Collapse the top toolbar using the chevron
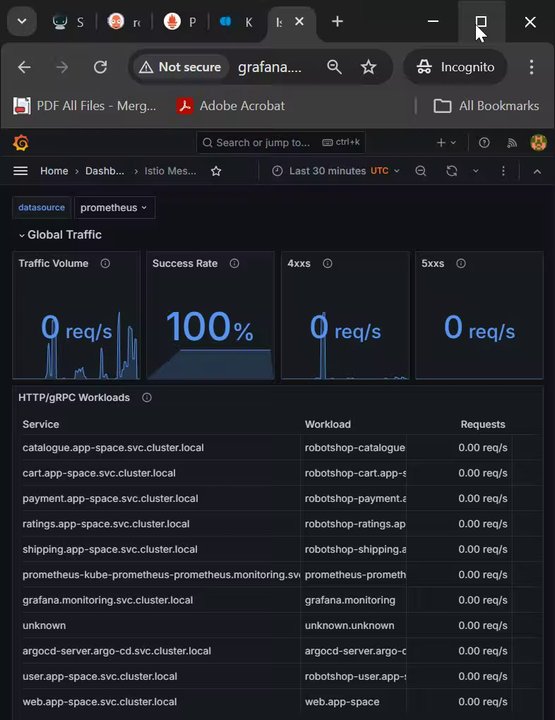The height and width of the screenshot is (720, 555). tap(537, 171)
